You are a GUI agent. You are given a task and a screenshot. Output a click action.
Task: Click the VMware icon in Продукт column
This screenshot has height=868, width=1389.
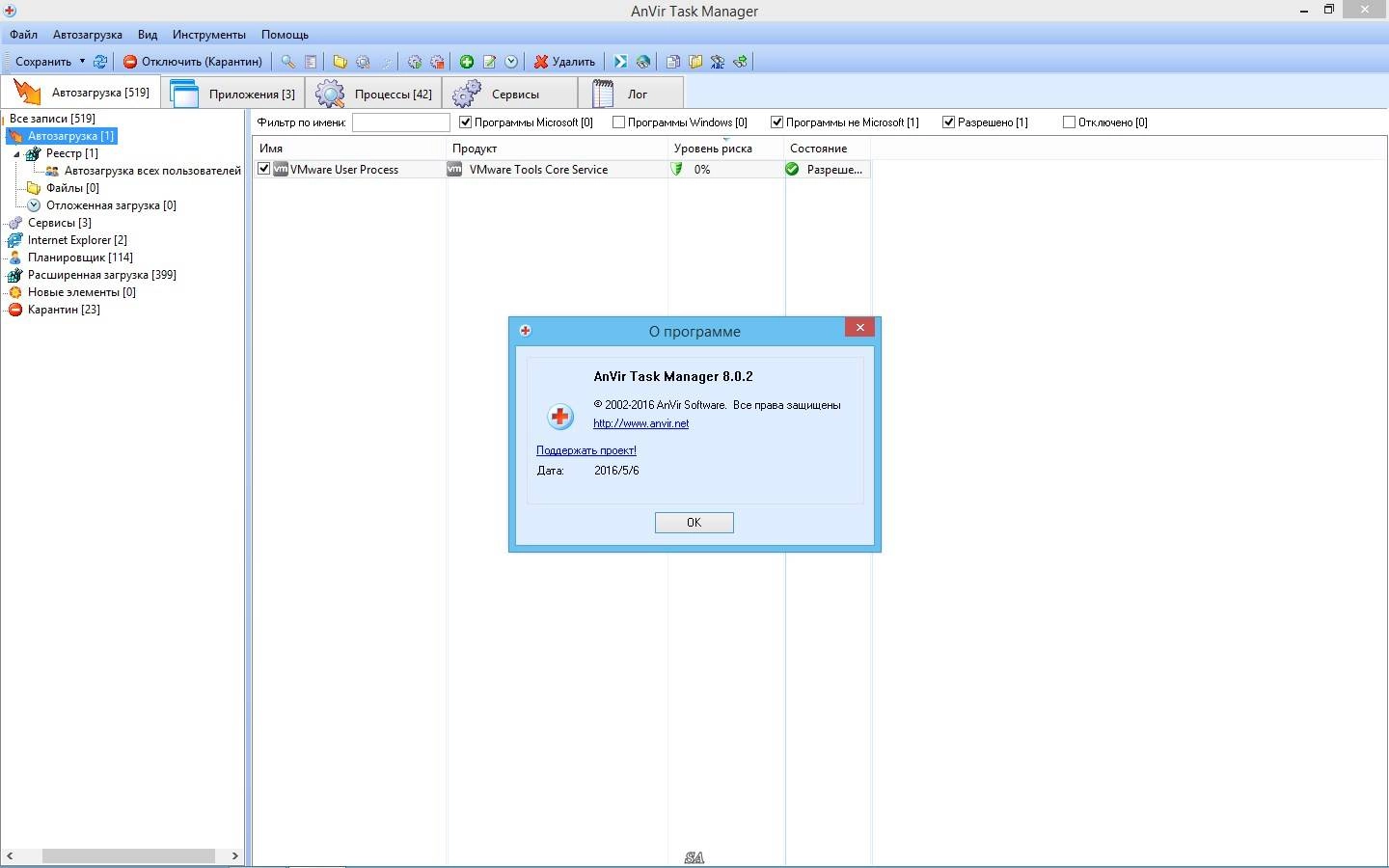(454, 169)
